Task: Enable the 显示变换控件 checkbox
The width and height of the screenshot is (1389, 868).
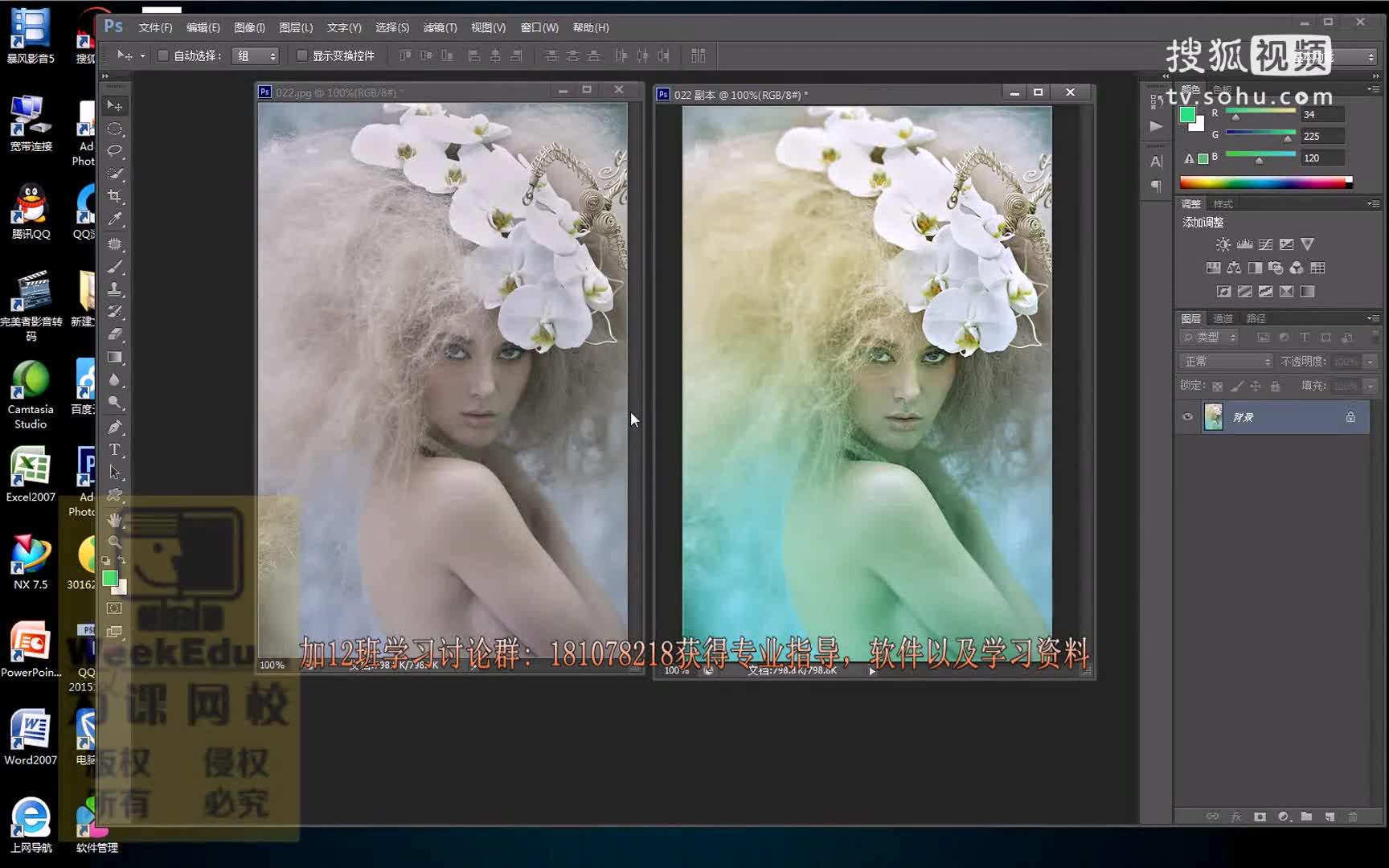Action: pos(302,55)
